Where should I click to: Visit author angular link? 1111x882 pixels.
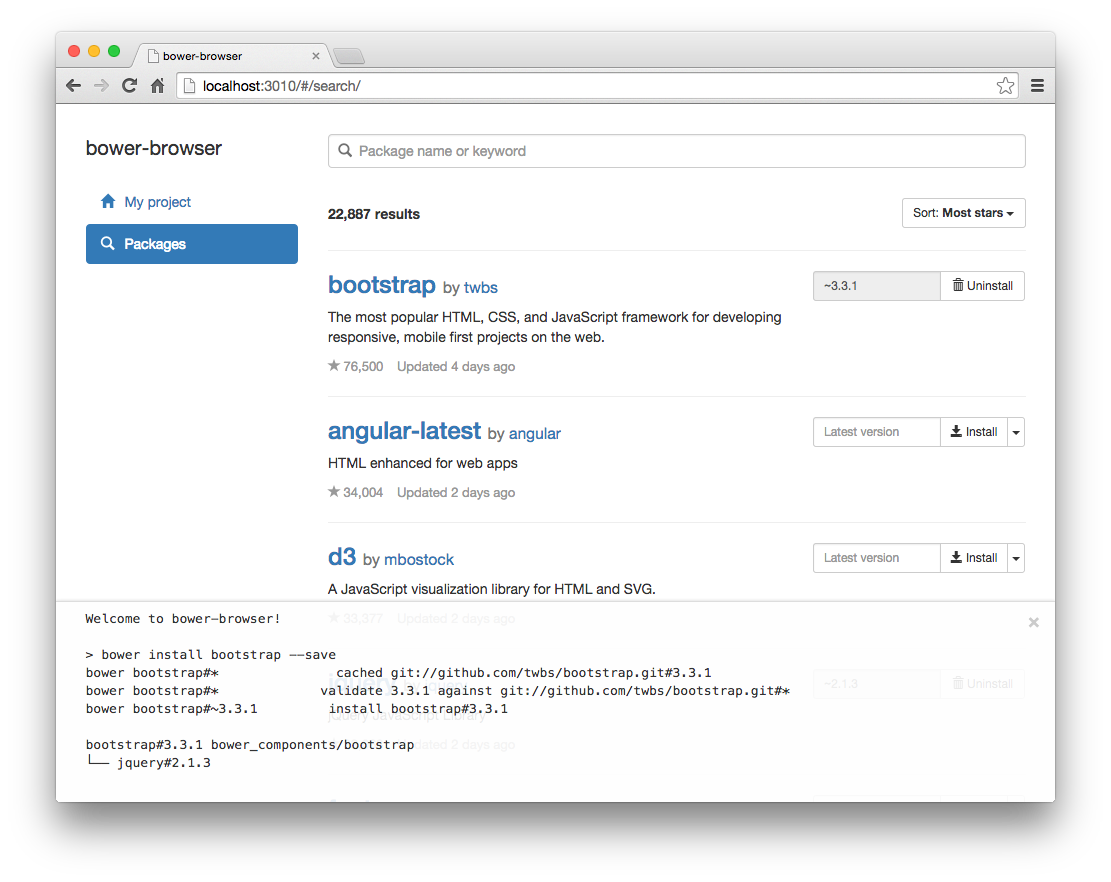coord(534,434)
